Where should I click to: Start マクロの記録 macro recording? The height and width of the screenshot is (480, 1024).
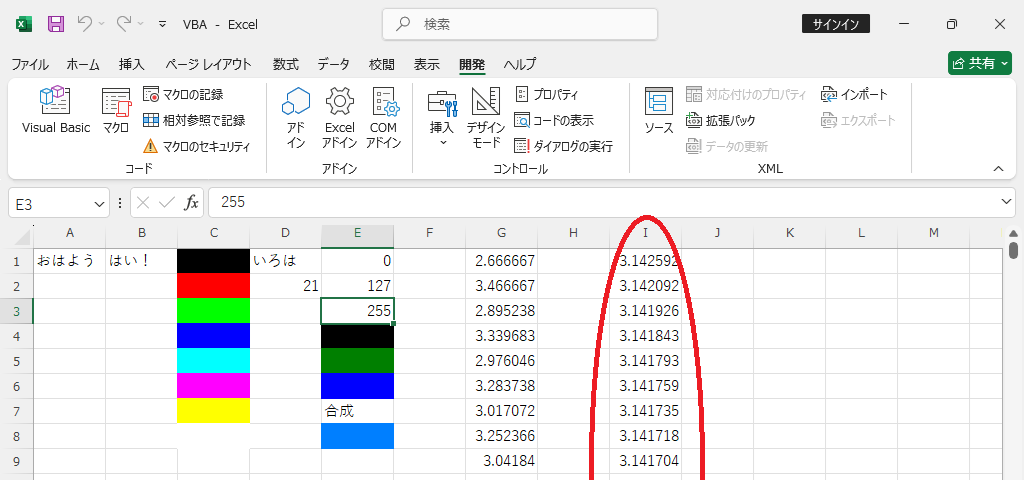pos(184,95)
